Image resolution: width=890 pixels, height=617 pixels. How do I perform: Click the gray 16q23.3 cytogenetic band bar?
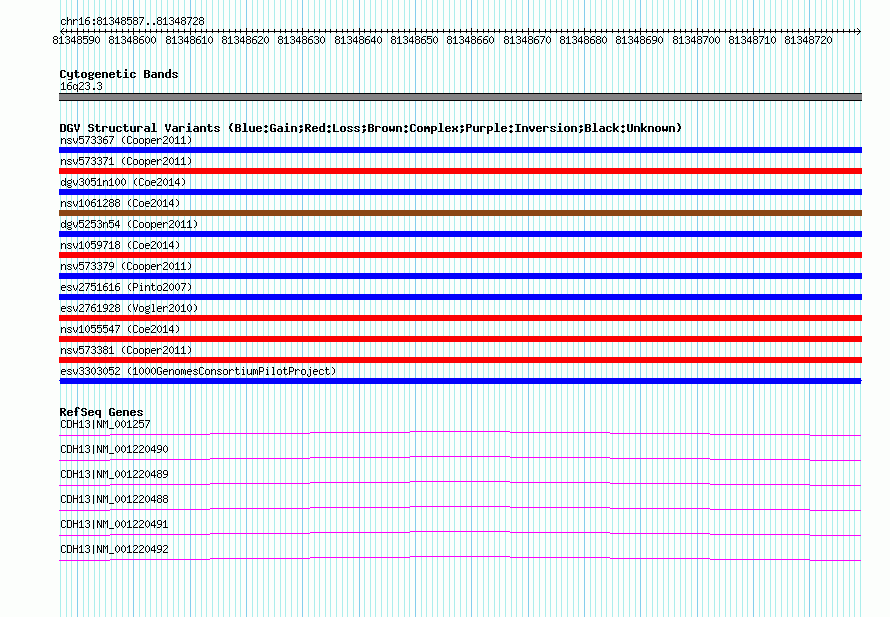point(460,97)
